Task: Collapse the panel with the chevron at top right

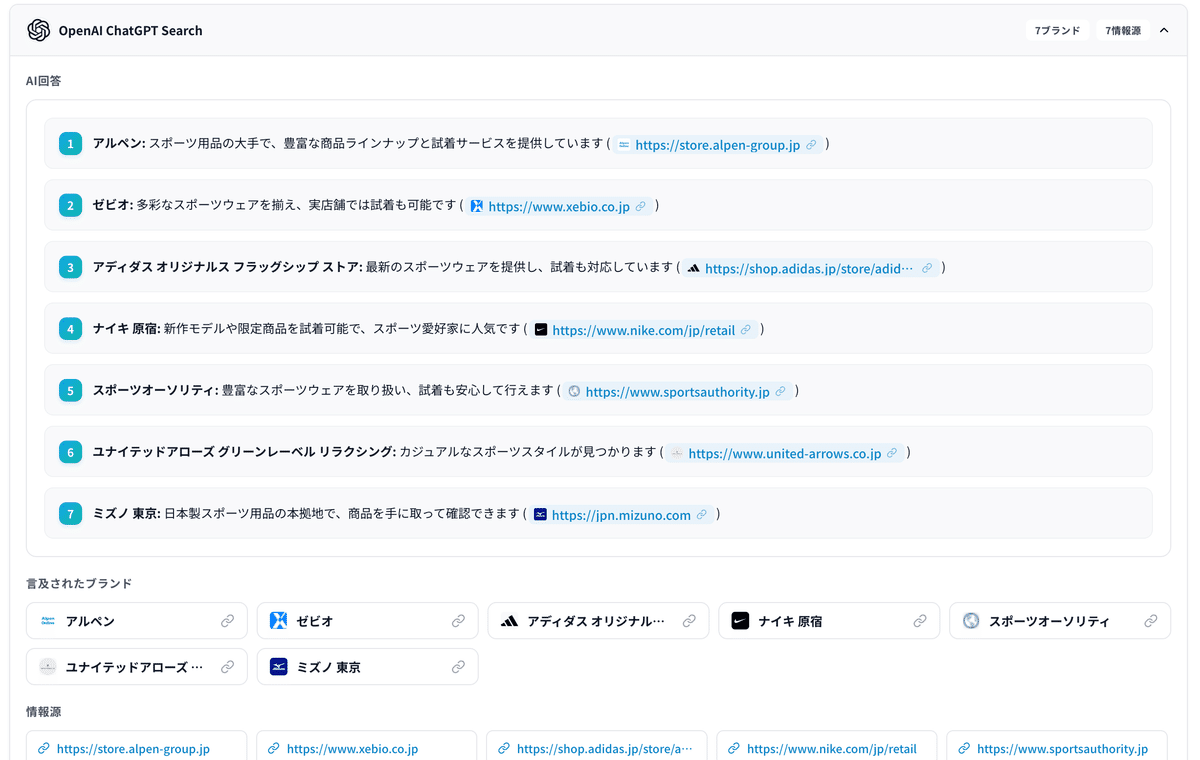Action: click(1164, 30)
